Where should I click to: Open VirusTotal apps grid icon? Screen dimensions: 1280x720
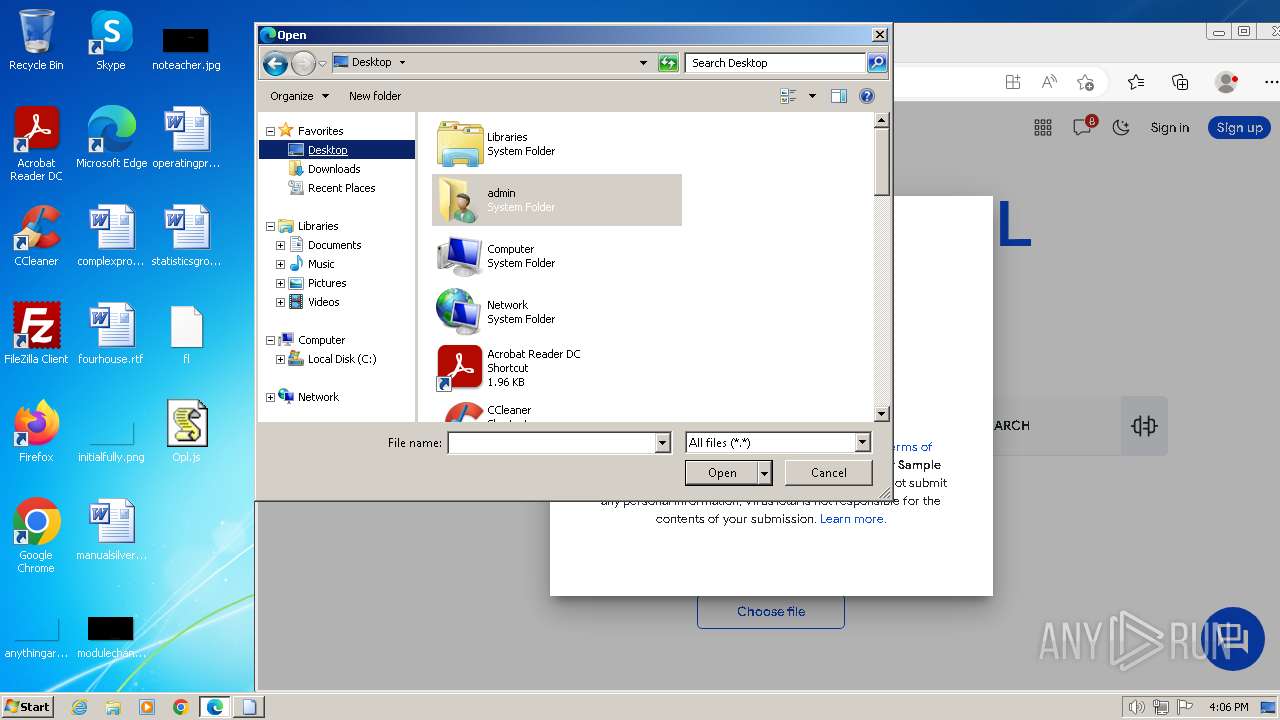pyautogui.click(x=1043, y=127)
